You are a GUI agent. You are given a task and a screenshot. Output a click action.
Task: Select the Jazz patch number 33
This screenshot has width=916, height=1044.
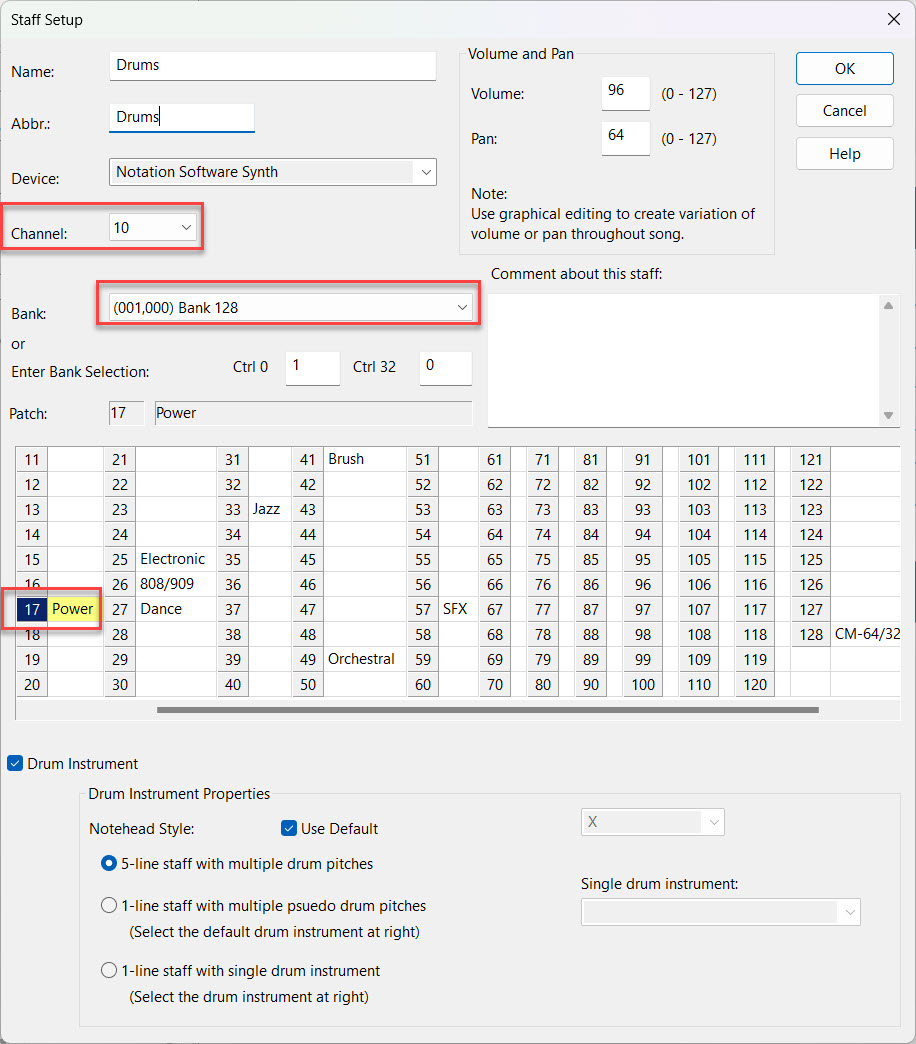[x=233, y=509]
